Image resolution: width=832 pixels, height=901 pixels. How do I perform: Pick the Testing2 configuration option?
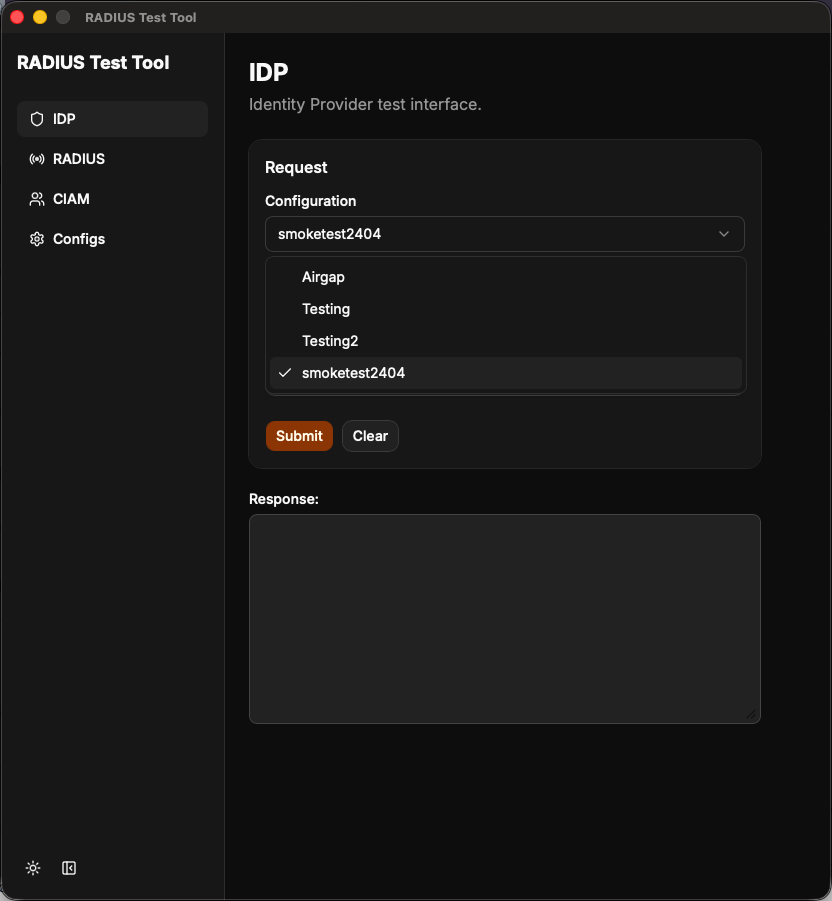click(x=506, y=341)
